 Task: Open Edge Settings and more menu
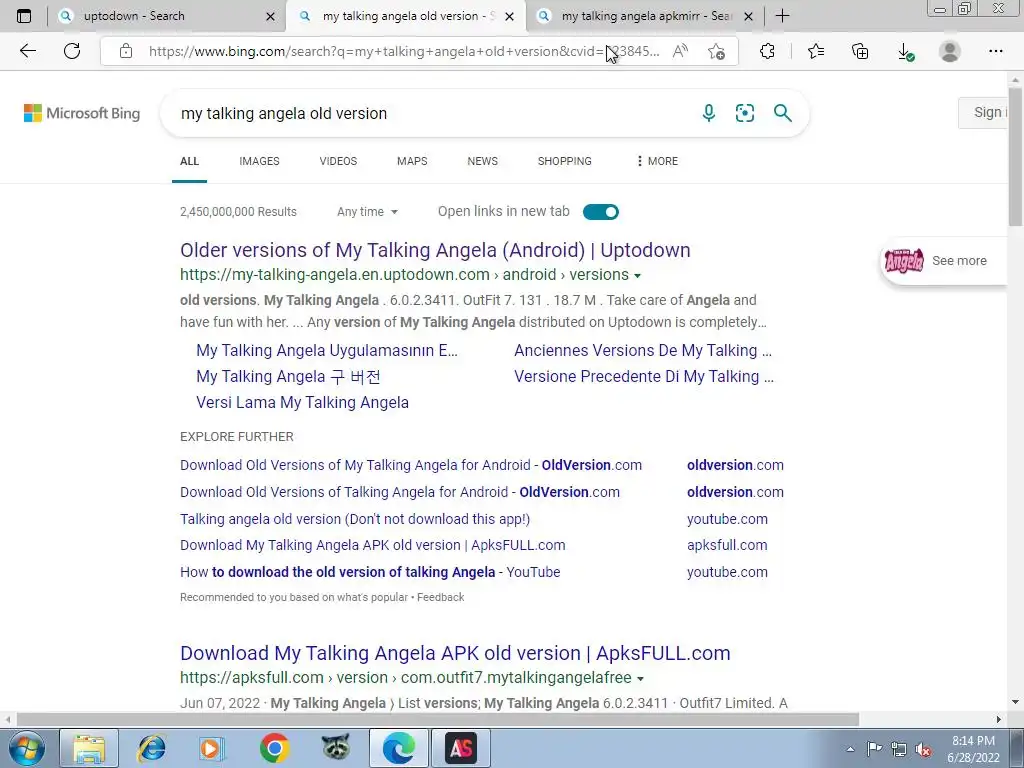[x=995, y=51]
